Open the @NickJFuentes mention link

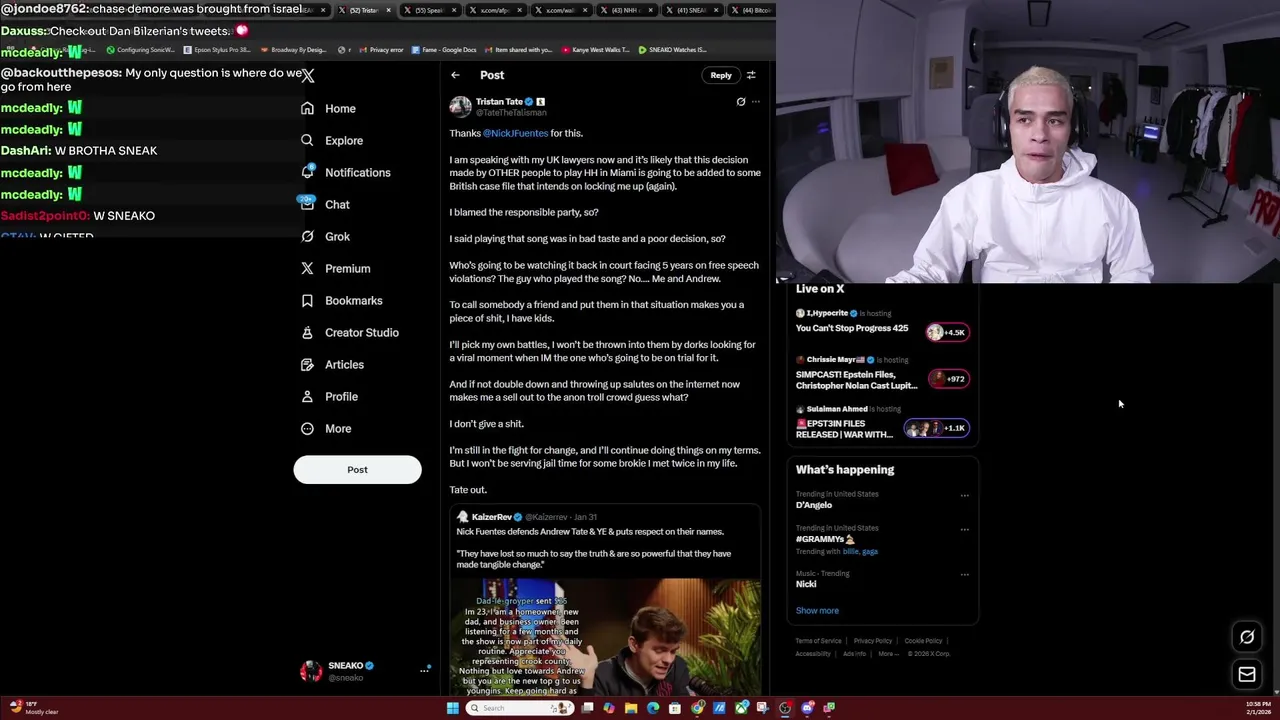point(515,133)
